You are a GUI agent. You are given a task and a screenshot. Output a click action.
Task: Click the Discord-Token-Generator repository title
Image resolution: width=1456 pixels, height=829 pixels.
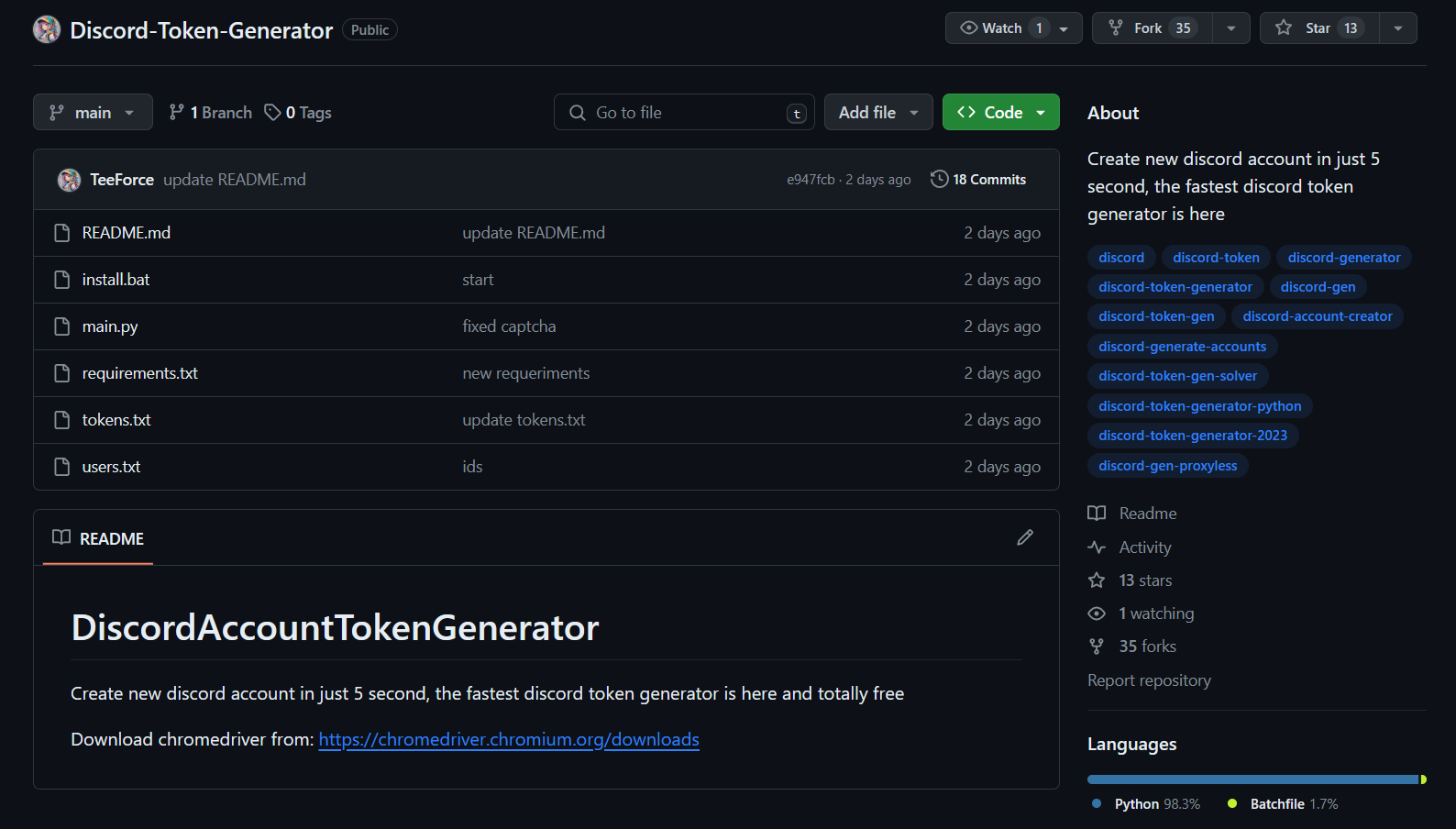(201, 30)
